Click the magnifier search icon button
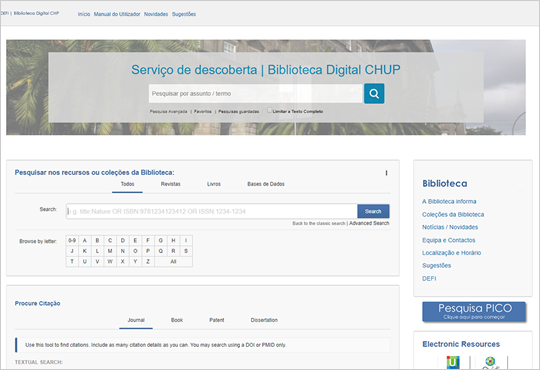The width and height of the screenshot is (540, 370). 374,93
